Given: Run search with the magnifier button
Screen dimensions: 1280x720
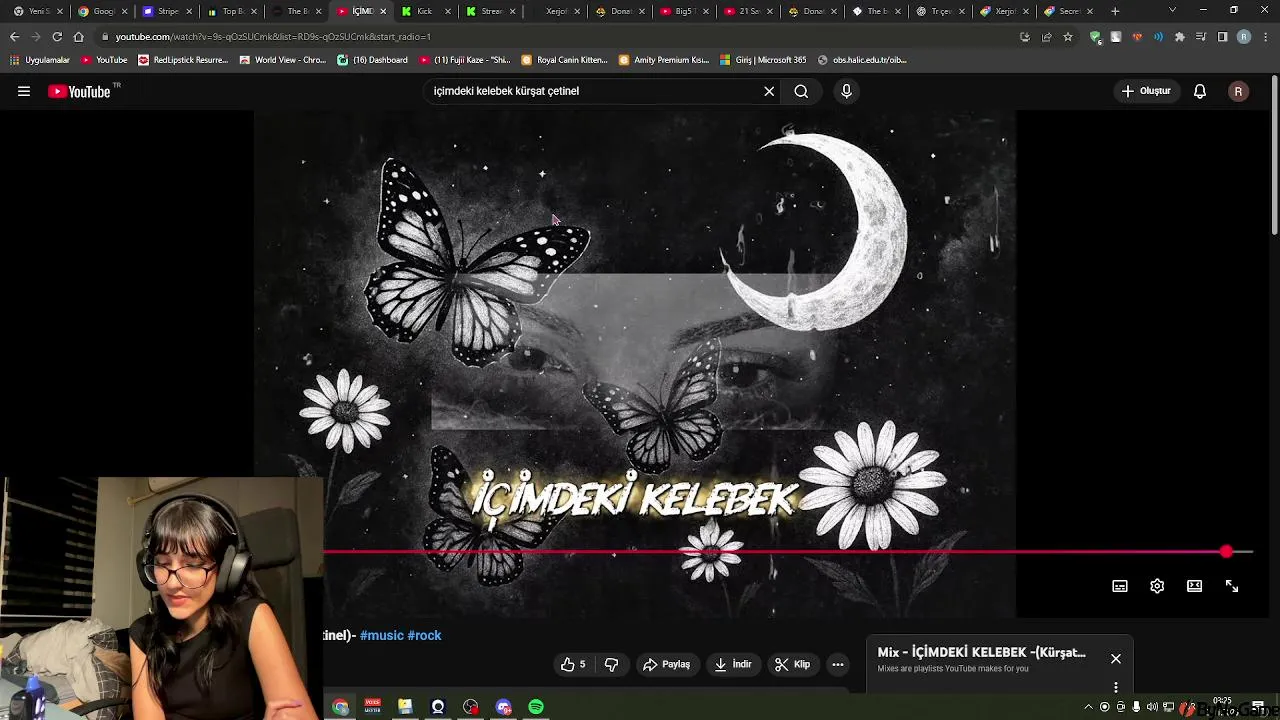Looking at the screenshot, I should pos(801,91).
